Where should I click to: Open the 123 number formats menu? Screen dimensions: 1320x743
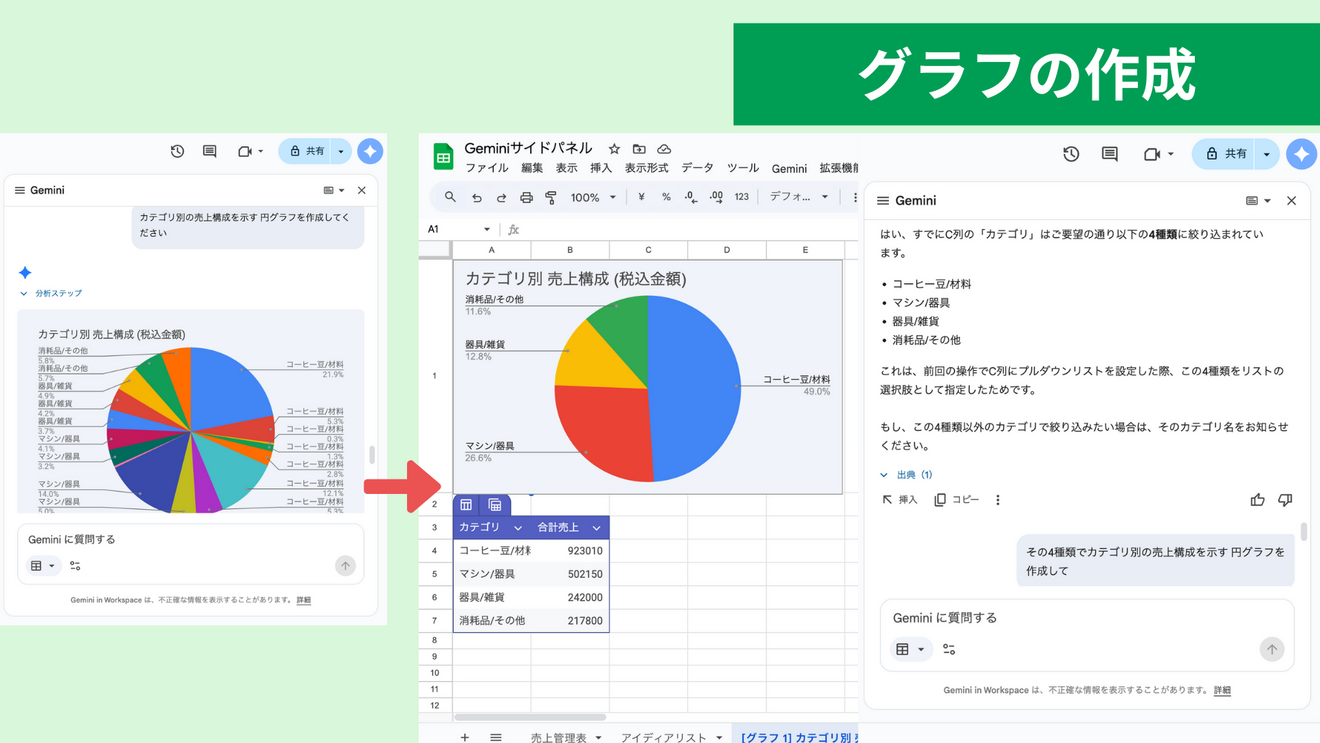pos(741,198)
